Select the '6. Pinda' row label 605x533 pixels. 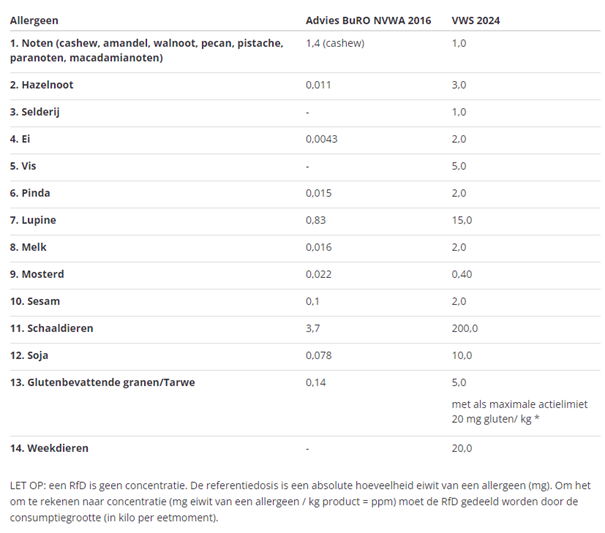31,193
